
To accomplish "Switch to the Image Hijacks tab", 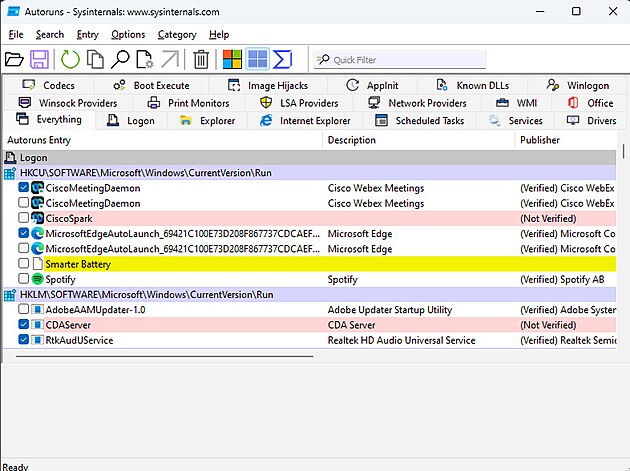I will pyautogui.click(x=268, y=85).
